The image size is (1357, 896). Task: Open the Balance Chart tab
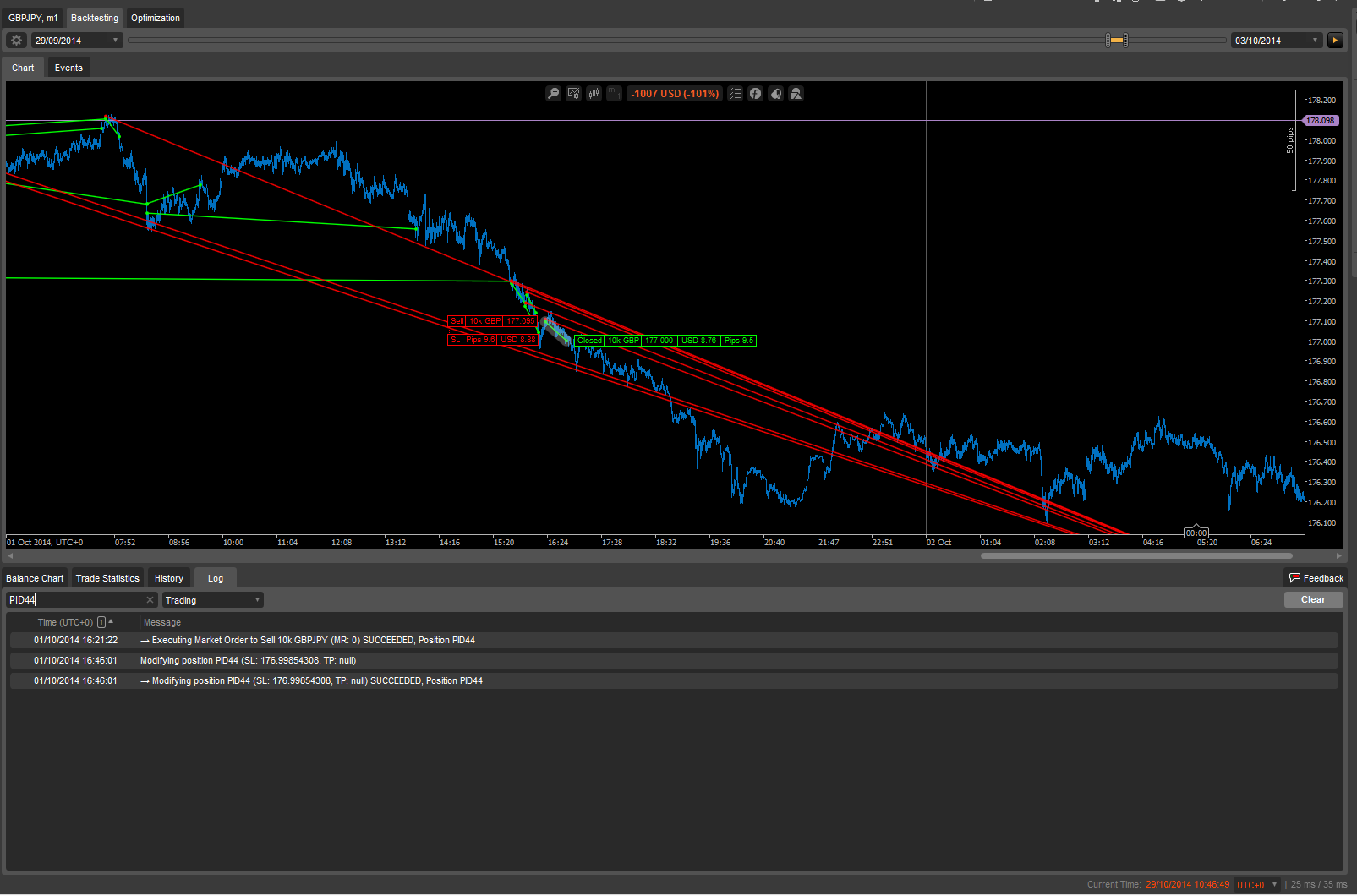[x=35, y=578]
